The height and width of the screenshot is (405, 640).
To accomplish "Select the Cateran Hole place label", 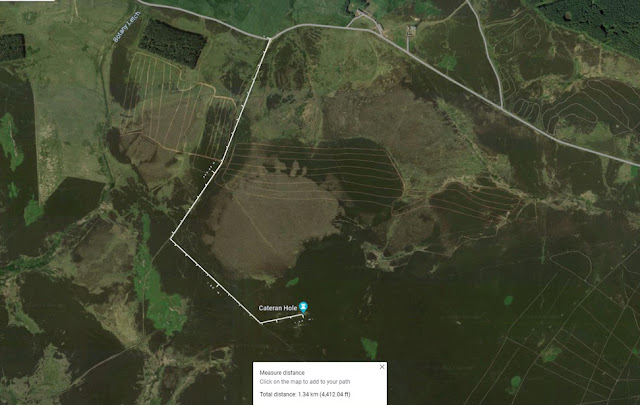I will 278,308.
